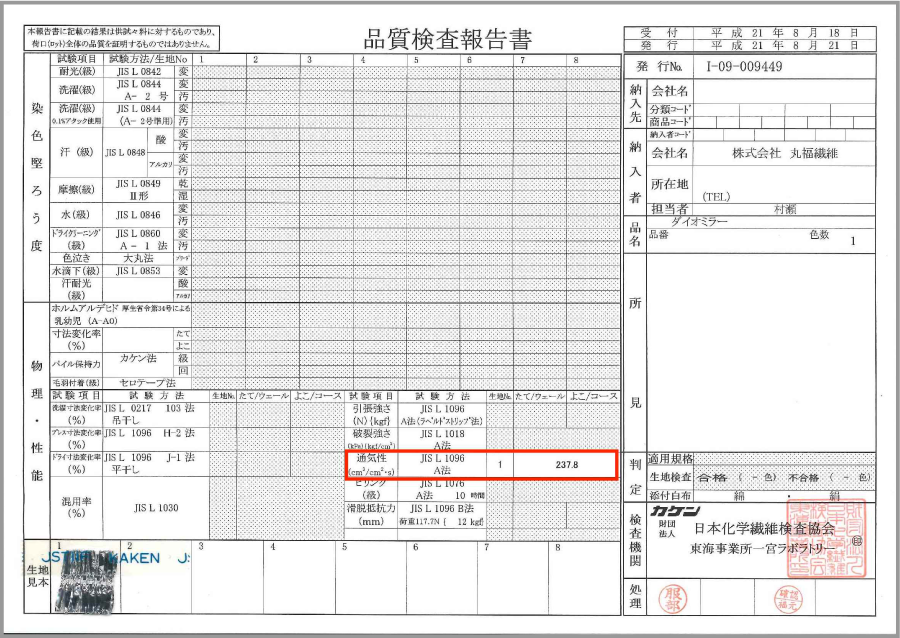Select the 毛羽付着(級) row label

point(76,383)
